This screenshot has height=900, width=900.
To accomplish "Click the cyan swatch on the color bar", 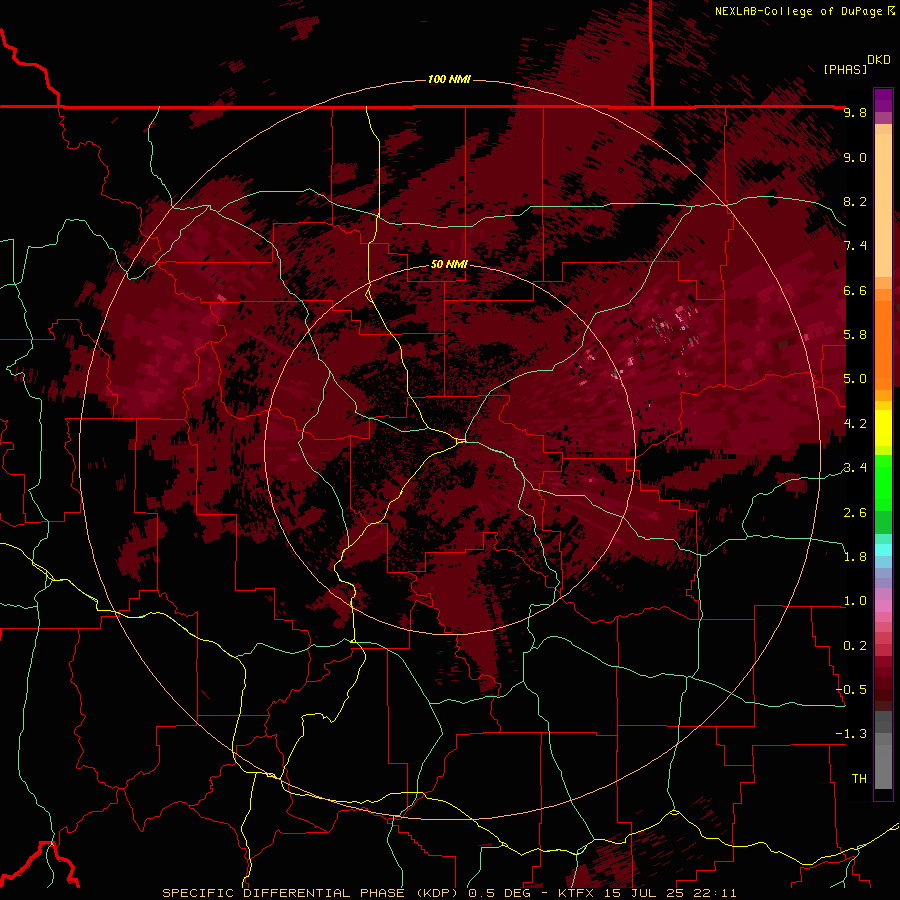I will (x=883, y=549).
